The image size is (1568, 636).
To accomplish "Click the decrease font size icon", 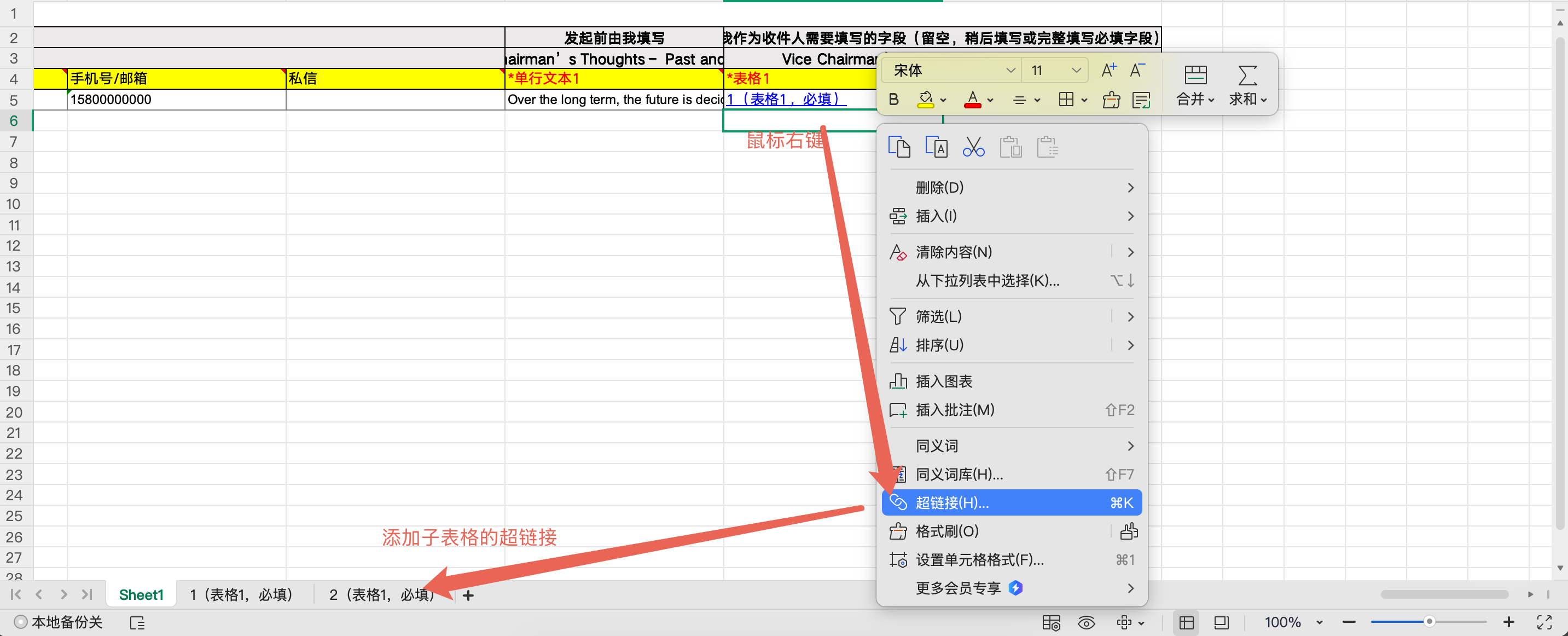I will click(1136, 71).
